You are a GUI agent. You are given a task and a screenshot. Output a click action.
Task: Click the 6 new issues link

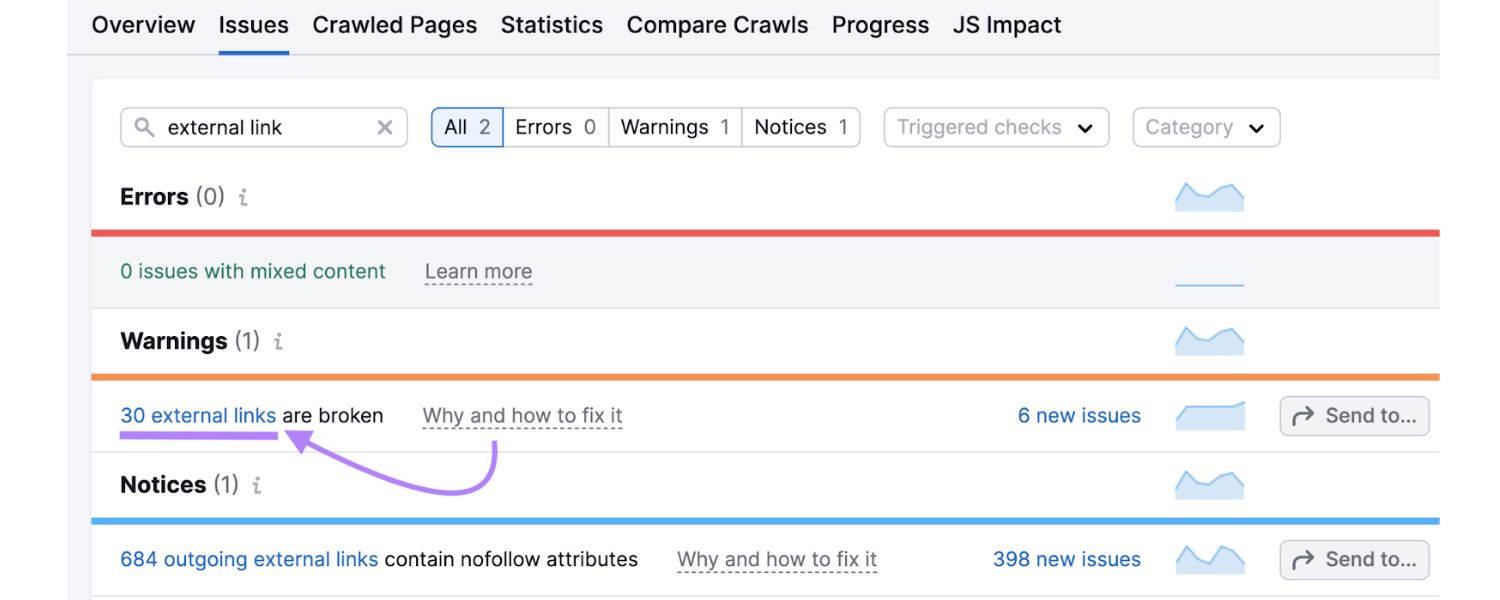tap(1079, 416)
